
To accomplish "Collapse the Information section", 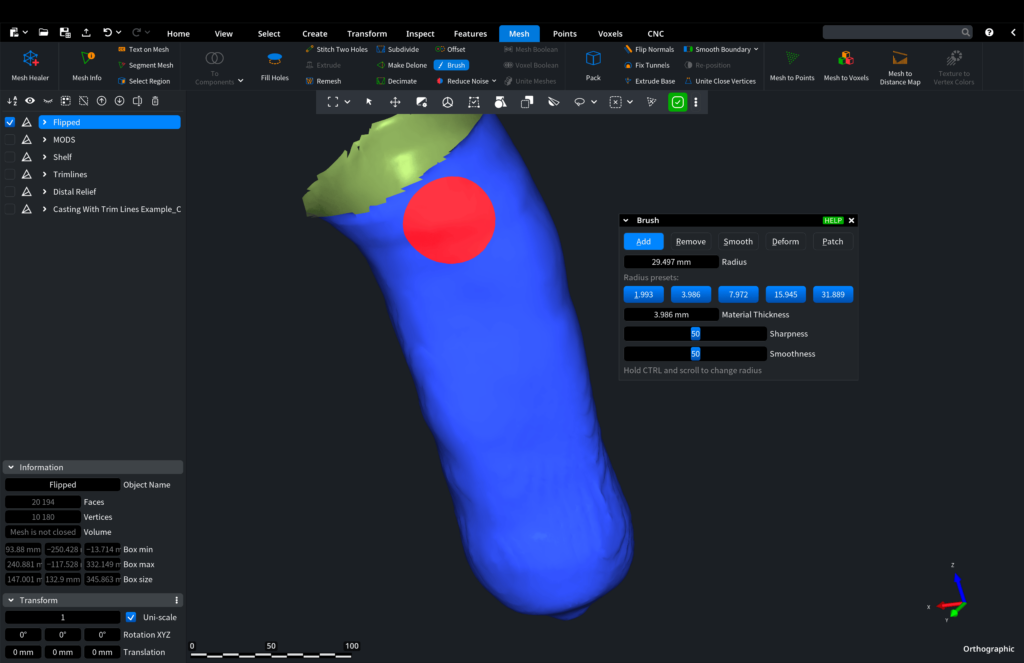I will pyautogui.click(x=10, y=467).
